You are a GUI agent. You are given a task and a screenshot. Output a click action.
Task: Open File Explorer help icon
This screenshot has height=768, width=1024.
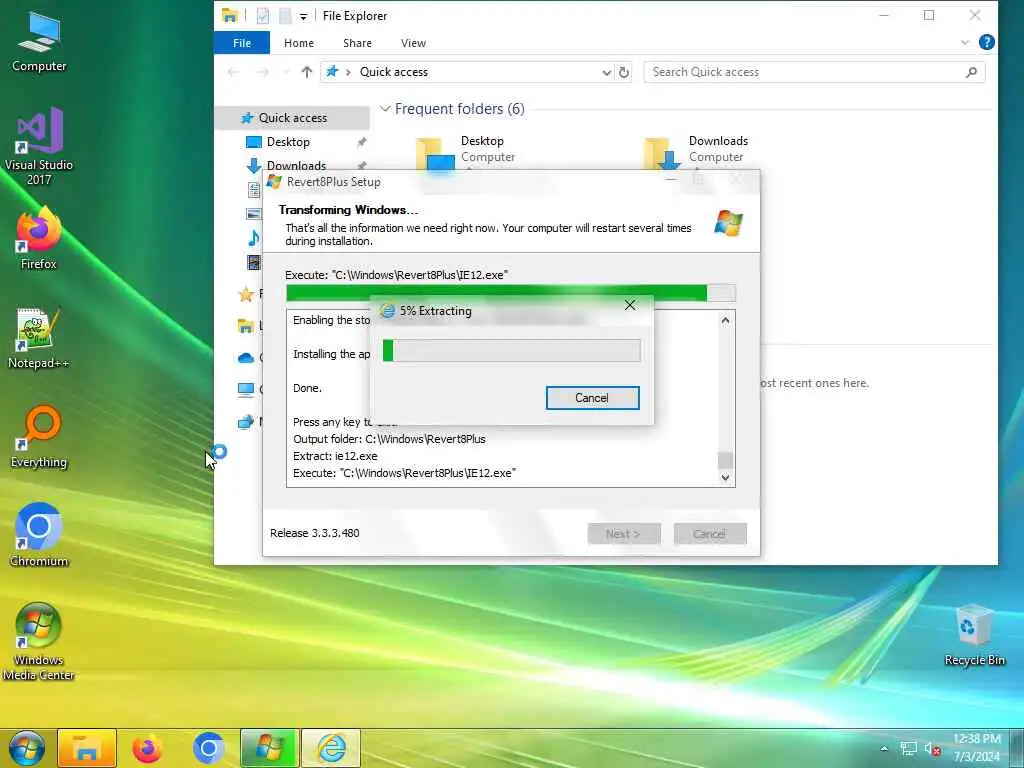pos(987,42)
